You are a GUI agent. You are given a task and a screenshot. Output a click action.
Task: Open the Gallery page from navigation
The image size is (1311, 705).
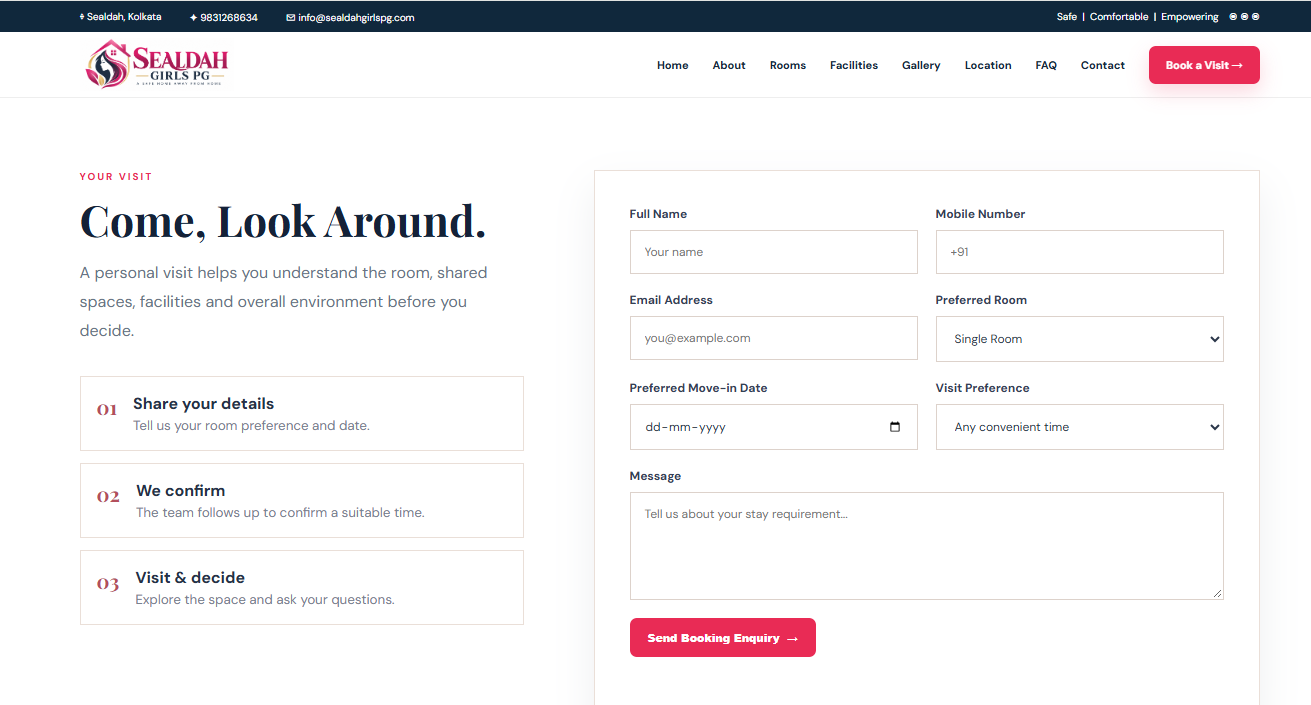tap(921, 65)
